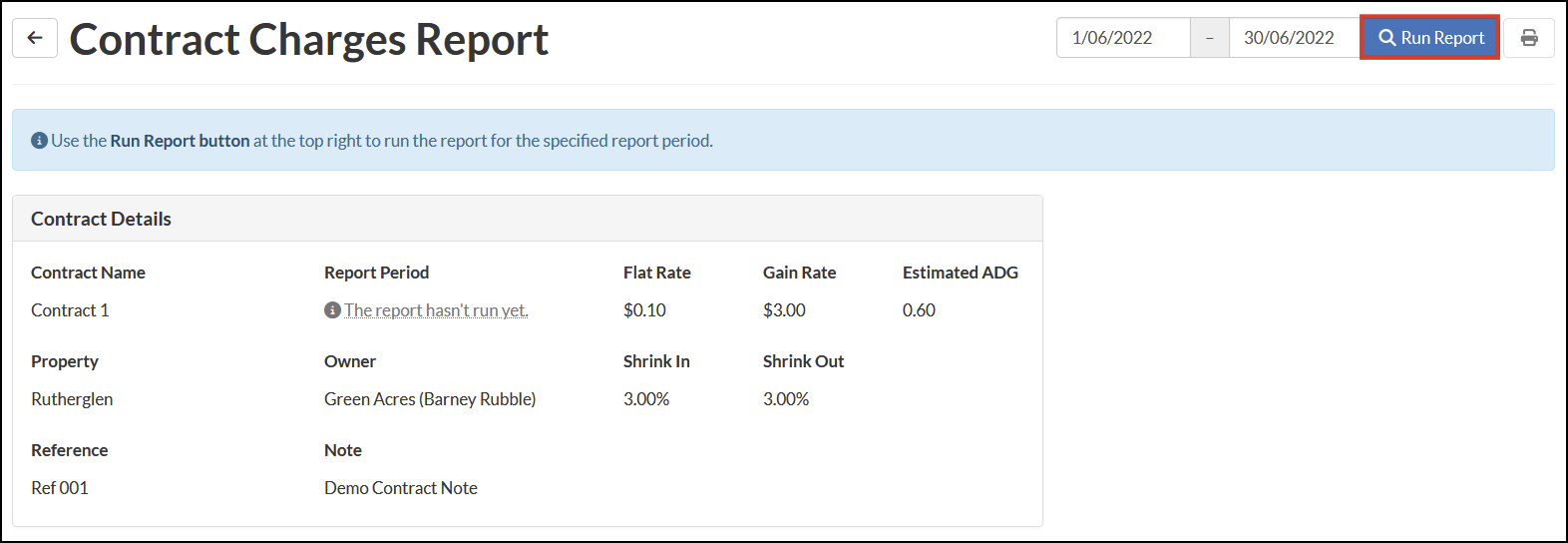This screenshot has width=1568, height=543.
Task: Click the Contract 1 name value
Action: (70, 310)
